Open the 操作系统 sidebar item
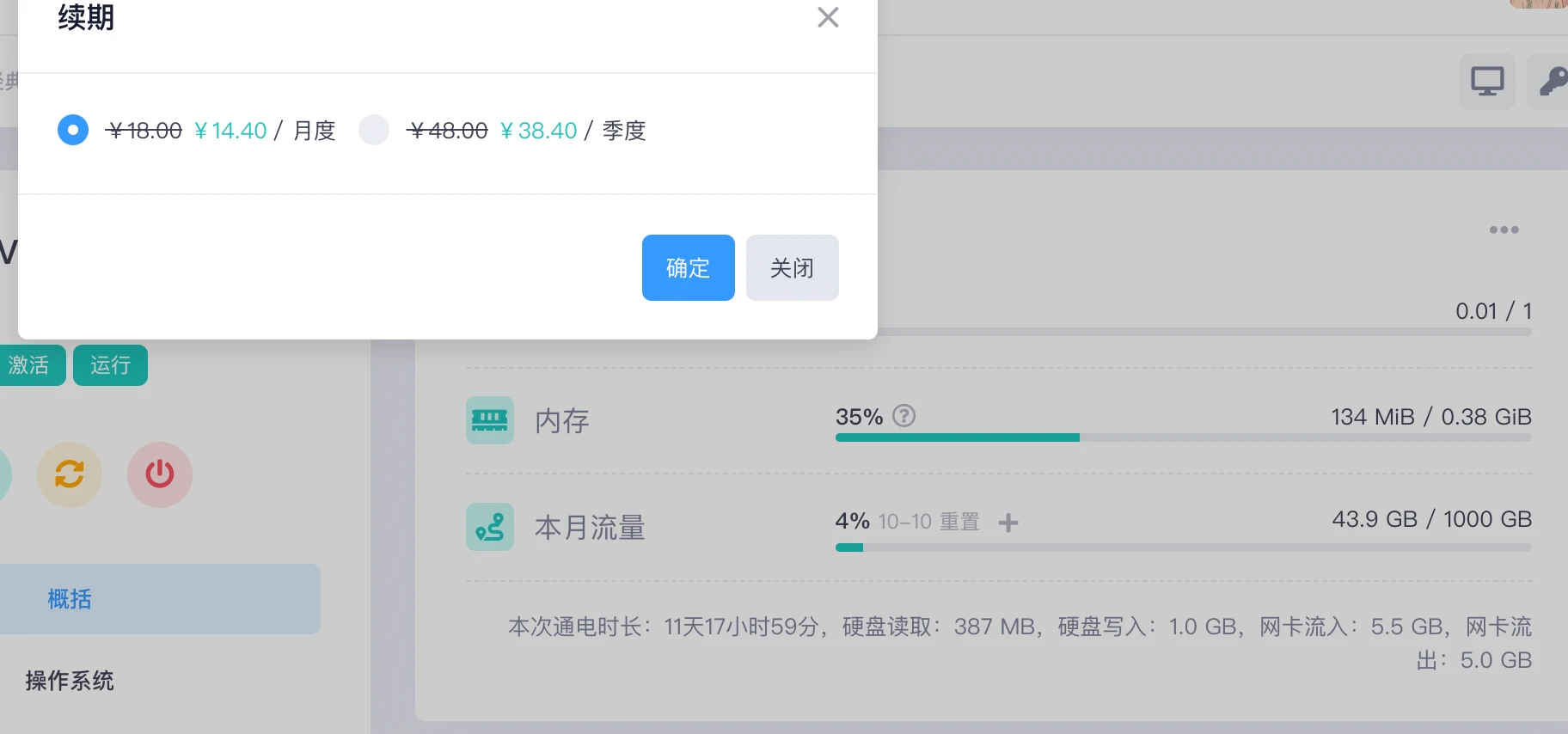This screenshot has height=734, width=1568. pos(70,681)
